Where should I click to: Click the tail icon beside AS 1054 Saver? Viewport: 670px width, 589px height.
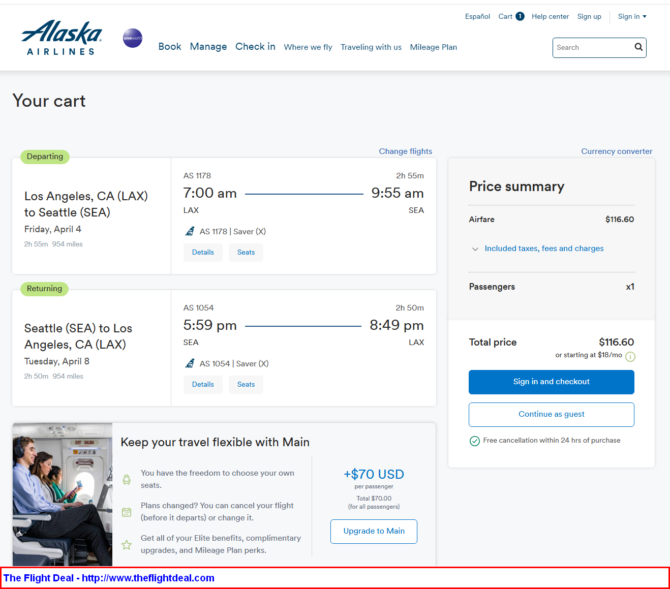tap(190, 363)
